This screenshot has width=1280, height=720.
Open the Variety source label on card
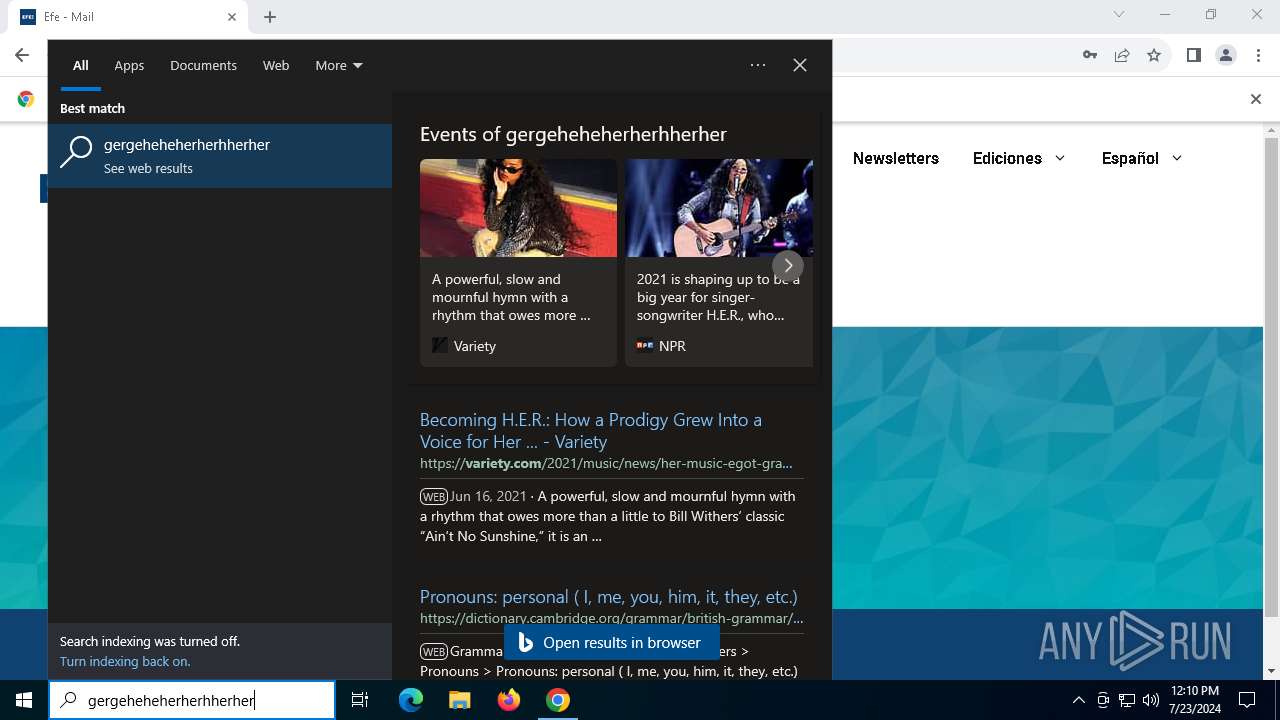point(464,346)
